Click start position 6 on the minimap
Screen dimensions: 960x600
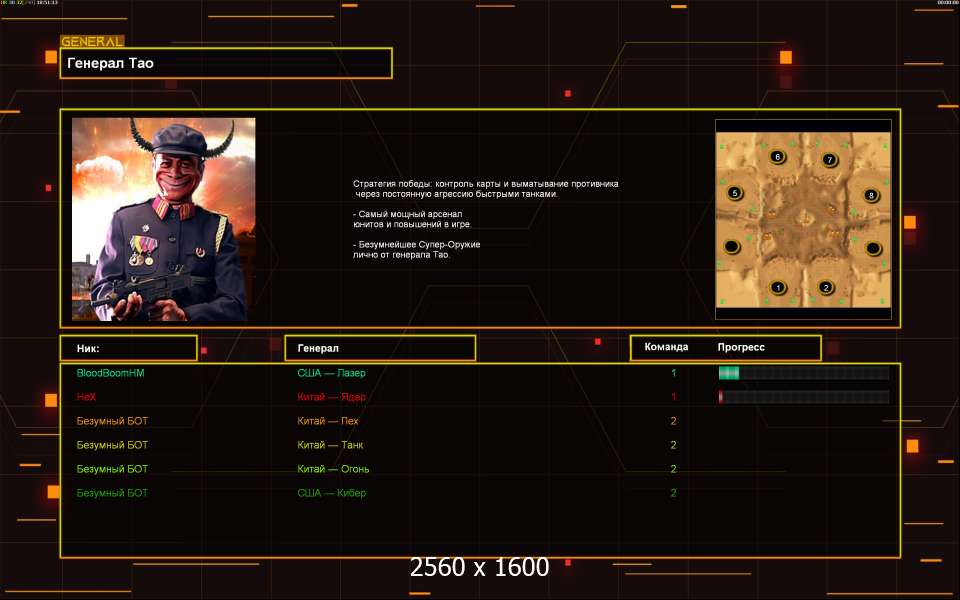tap(778, 157)
